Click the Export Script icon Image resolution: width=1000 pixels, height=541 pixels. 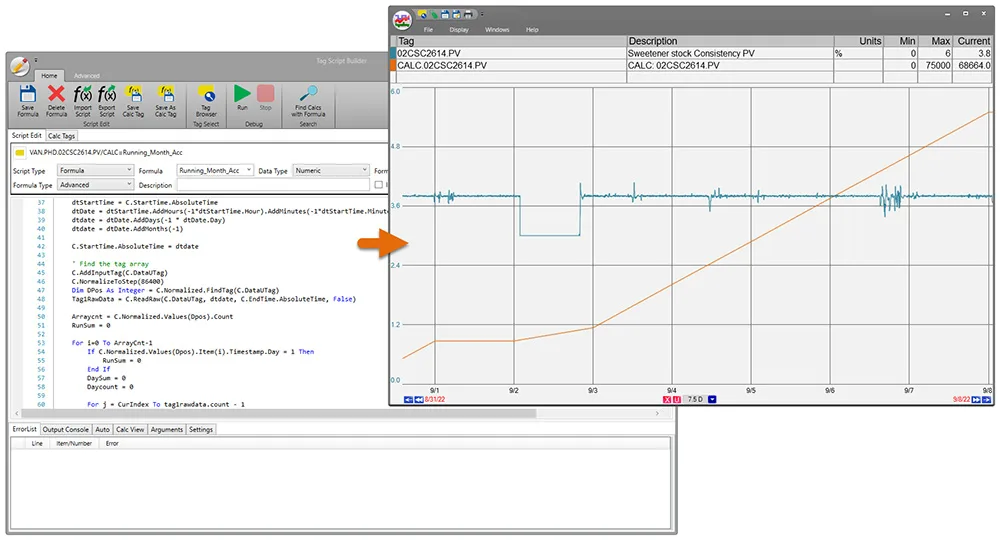tap(107, 98)
